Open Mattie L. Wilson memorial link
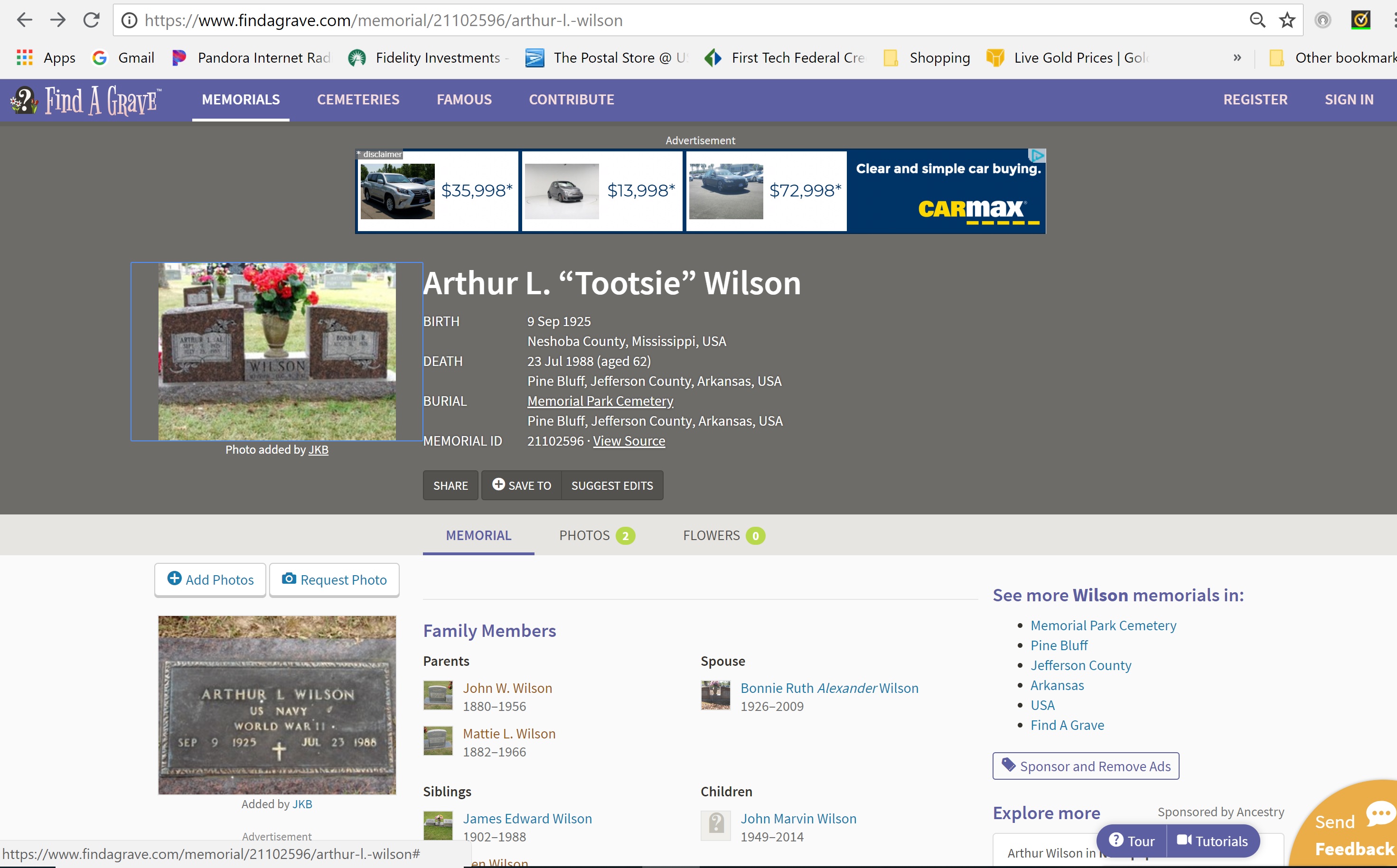Viewport: 1397px width, 868px height. click(x=509, y=734)
